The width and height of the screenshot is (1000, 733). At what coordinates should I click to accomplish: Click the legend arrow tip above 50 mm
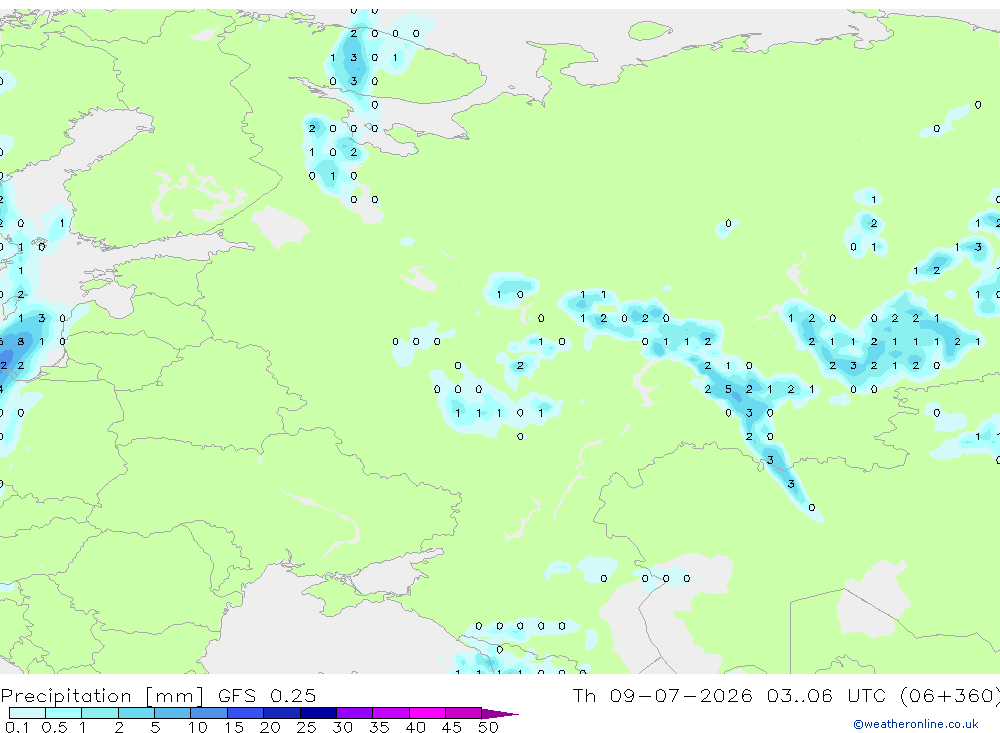click(x=500, y=714)
